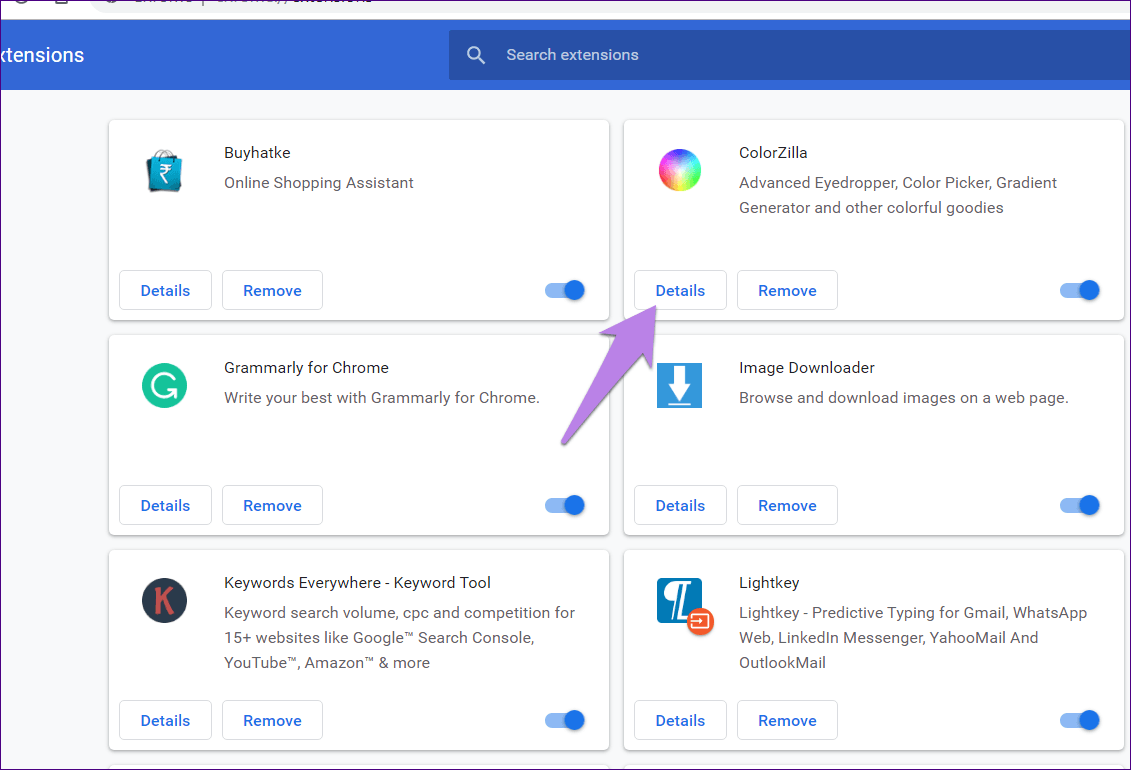Image resolution: width=1131 pixels, height=770 pixels.
Task: Click the Keywords Everywhere K icon
Action: click(x=164, y=601)
